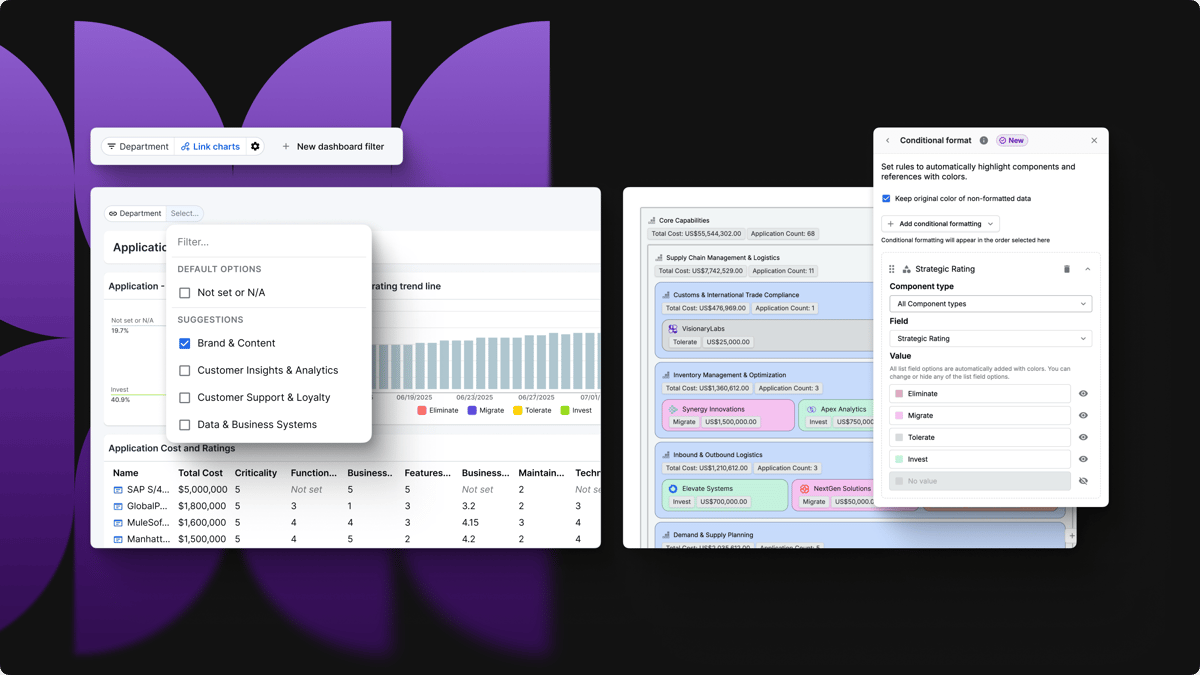Click the Core Capabilities chart icon
1200x675 pixels.
[654, 220]
